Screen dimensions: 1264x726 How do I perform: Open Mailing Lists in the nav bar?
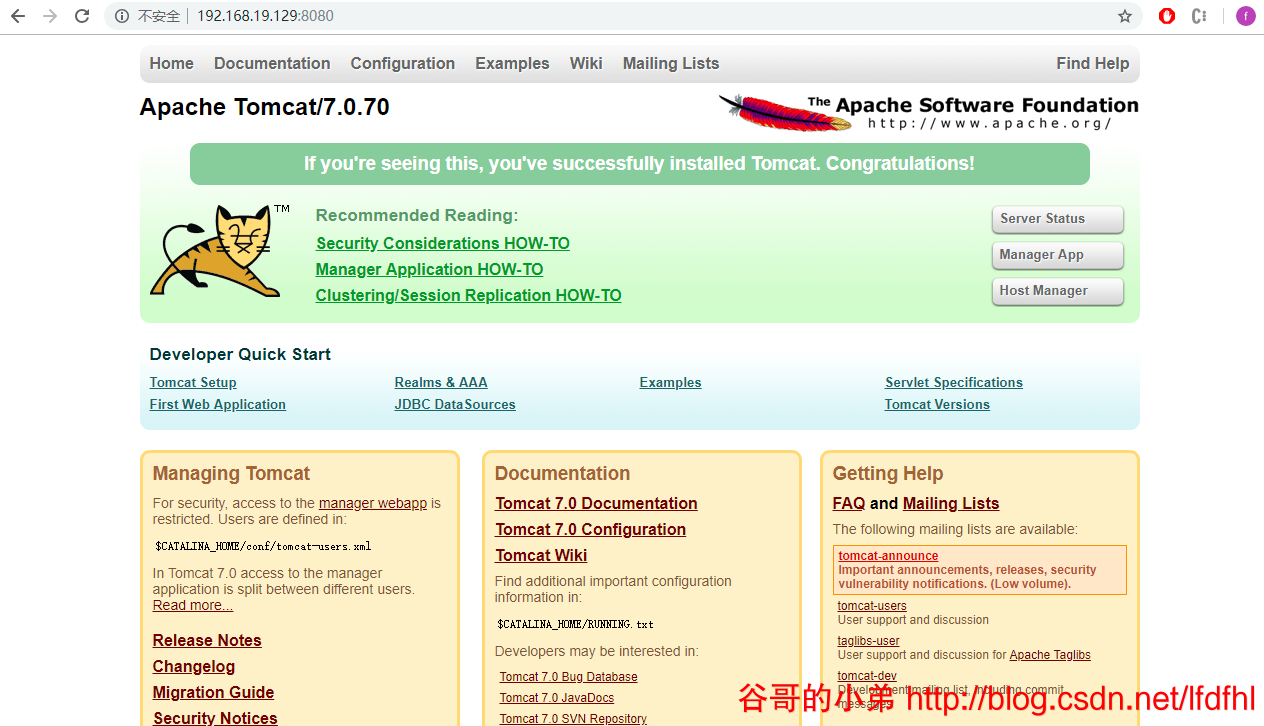[671, 63]
